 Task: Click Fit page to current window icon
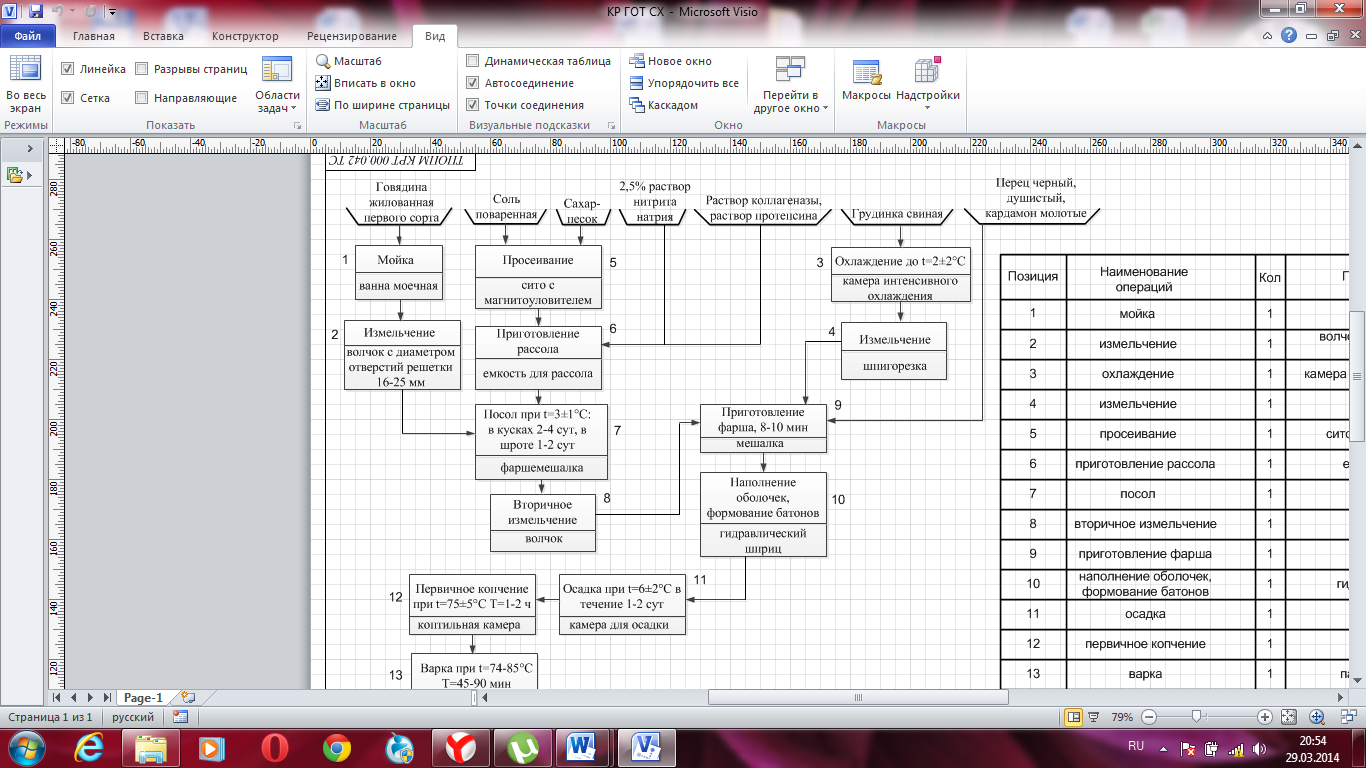[x=1290, y=717]
